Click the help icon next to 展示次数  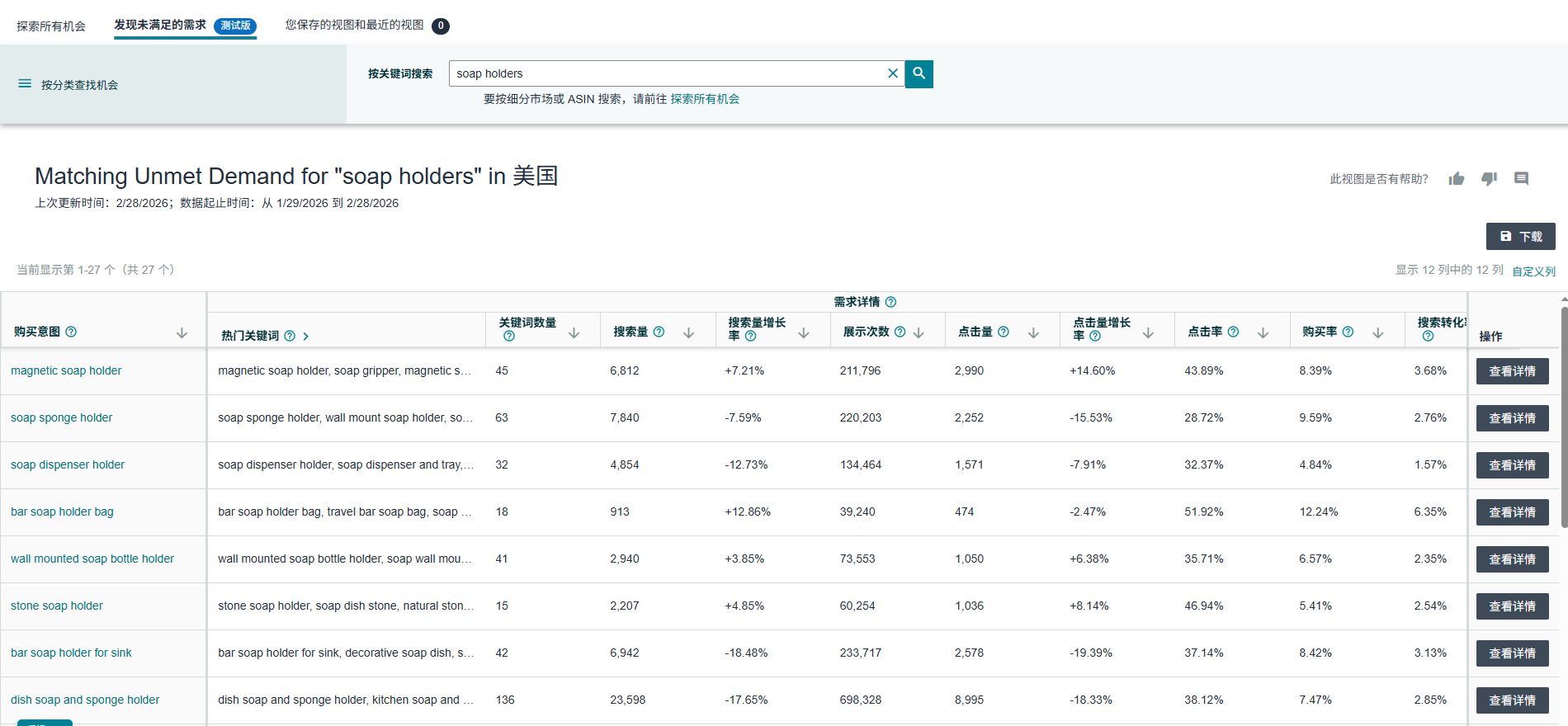pos(900,332)
